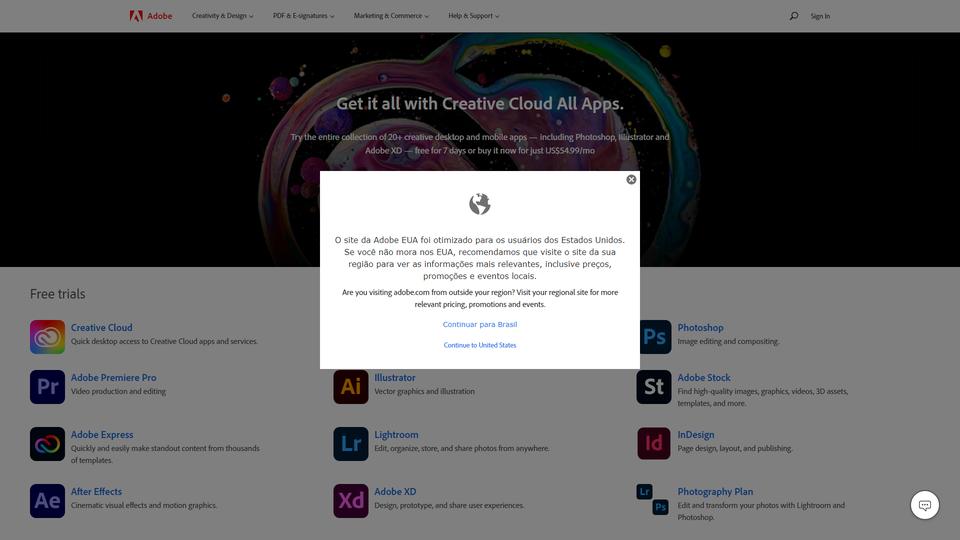Click the Photography Plan Lr/Ps icon
960x540 pixels.
pos(653,500)
